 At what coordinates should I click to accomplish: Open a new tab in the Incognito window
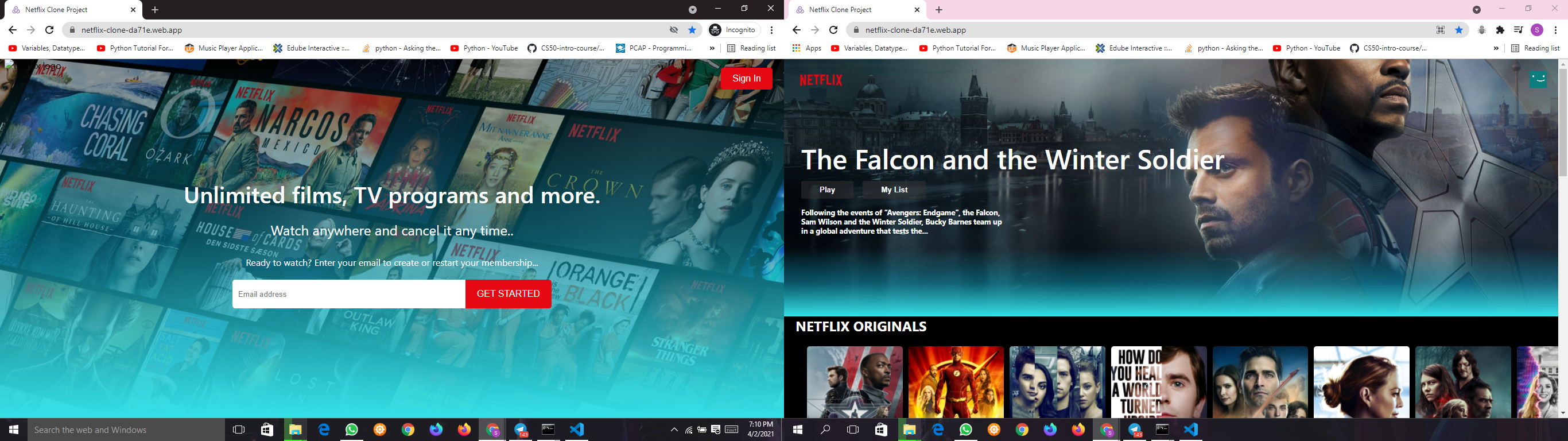pyautogui.click(x=154, y=10)
